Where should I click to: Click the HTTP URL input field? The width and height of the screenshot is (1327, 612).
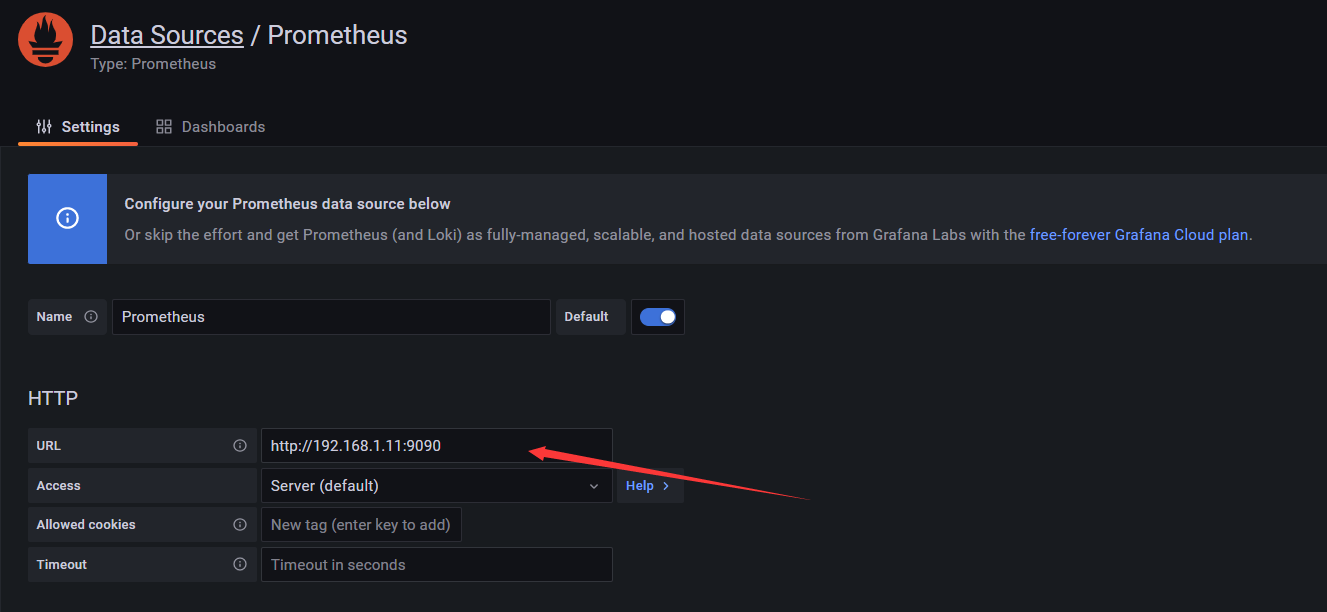(x=435, y=446)
